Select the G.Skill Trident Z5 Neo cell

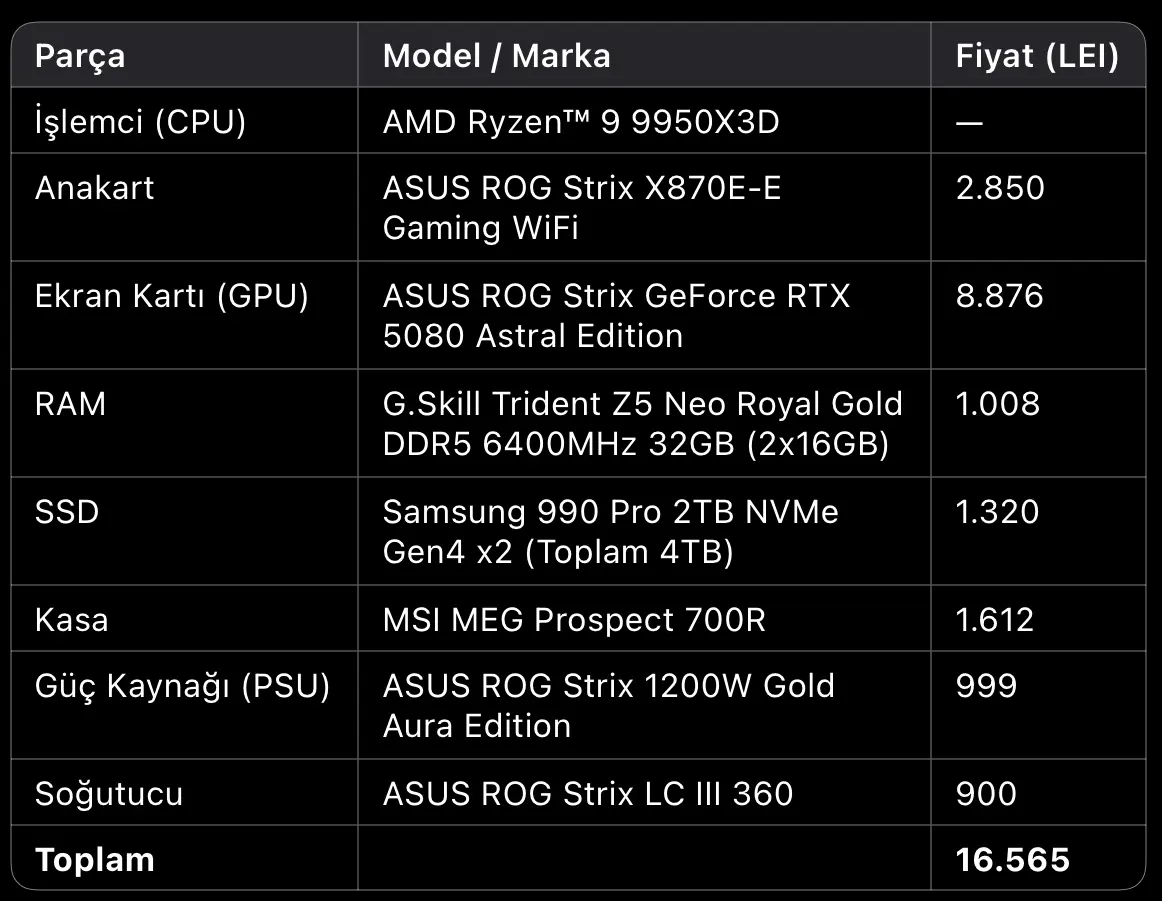point(643,424)
